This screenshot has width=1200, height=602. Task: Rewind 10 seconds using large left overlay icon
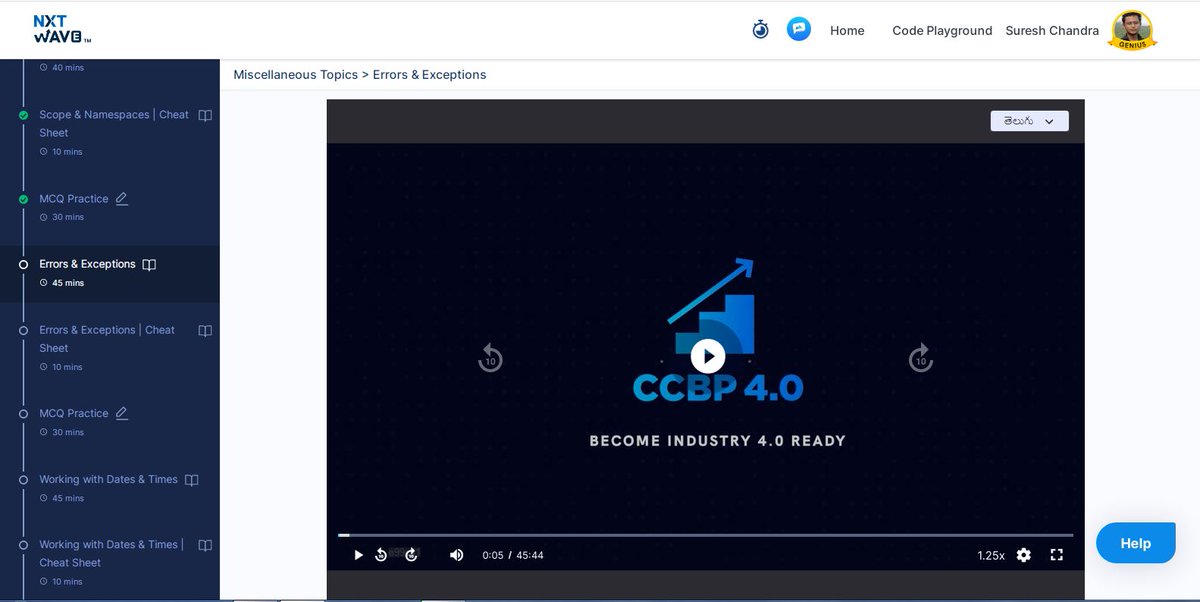tap(490, 357)
